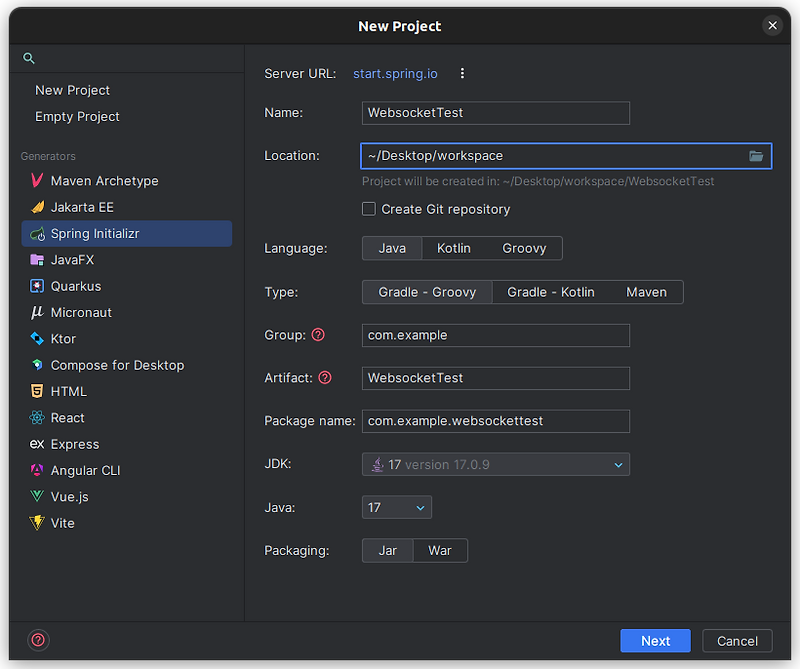
Task: Select War packaging
Action: click(x=440, y=550)
